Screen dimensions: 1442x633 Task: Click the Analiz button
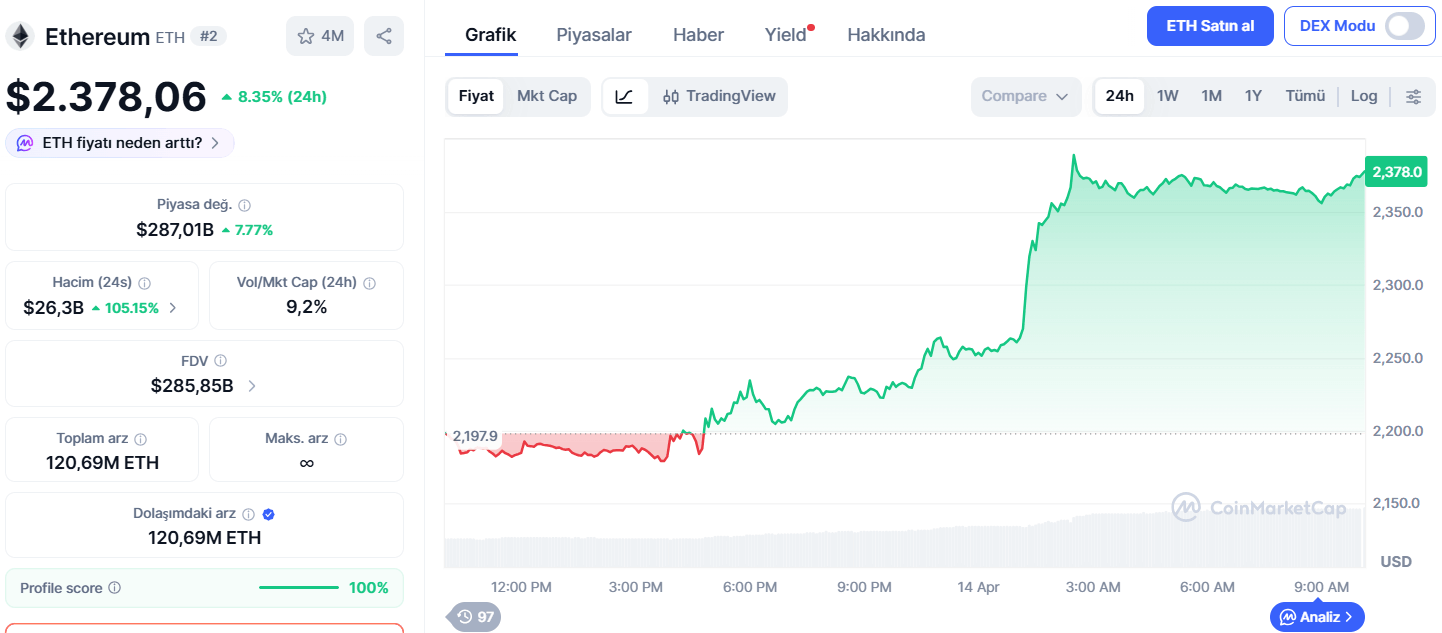pyautogui.click(x=1317, y=617)
